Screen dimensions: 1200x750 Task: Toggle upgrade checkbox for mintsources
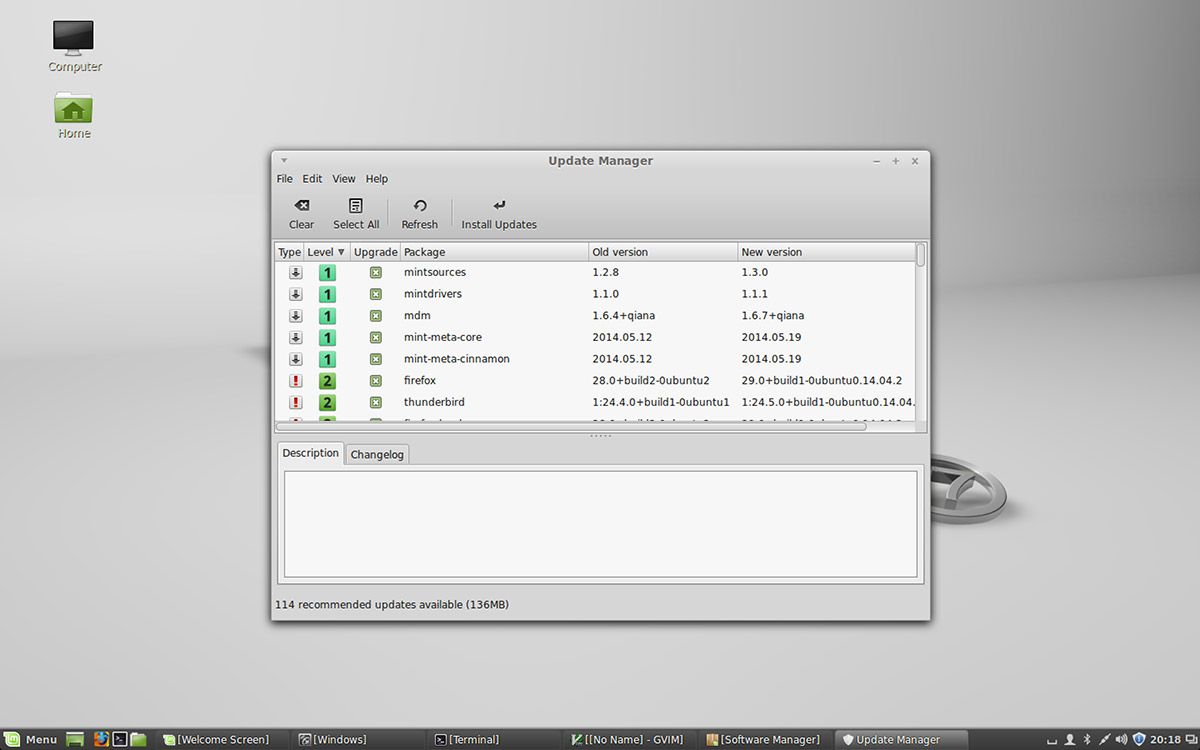pos(376,272)
